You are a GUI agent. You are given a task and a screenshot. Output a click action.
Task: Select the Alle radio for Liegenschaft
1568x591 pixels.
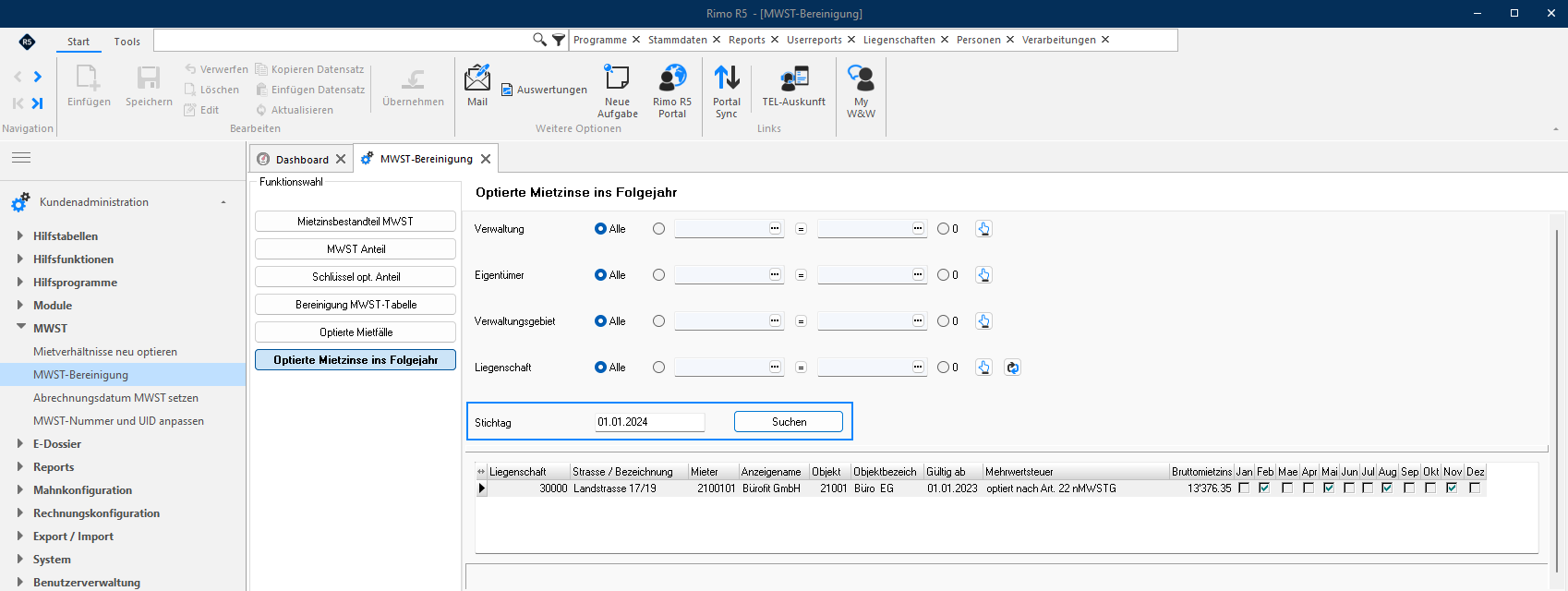tap(600, 368)
